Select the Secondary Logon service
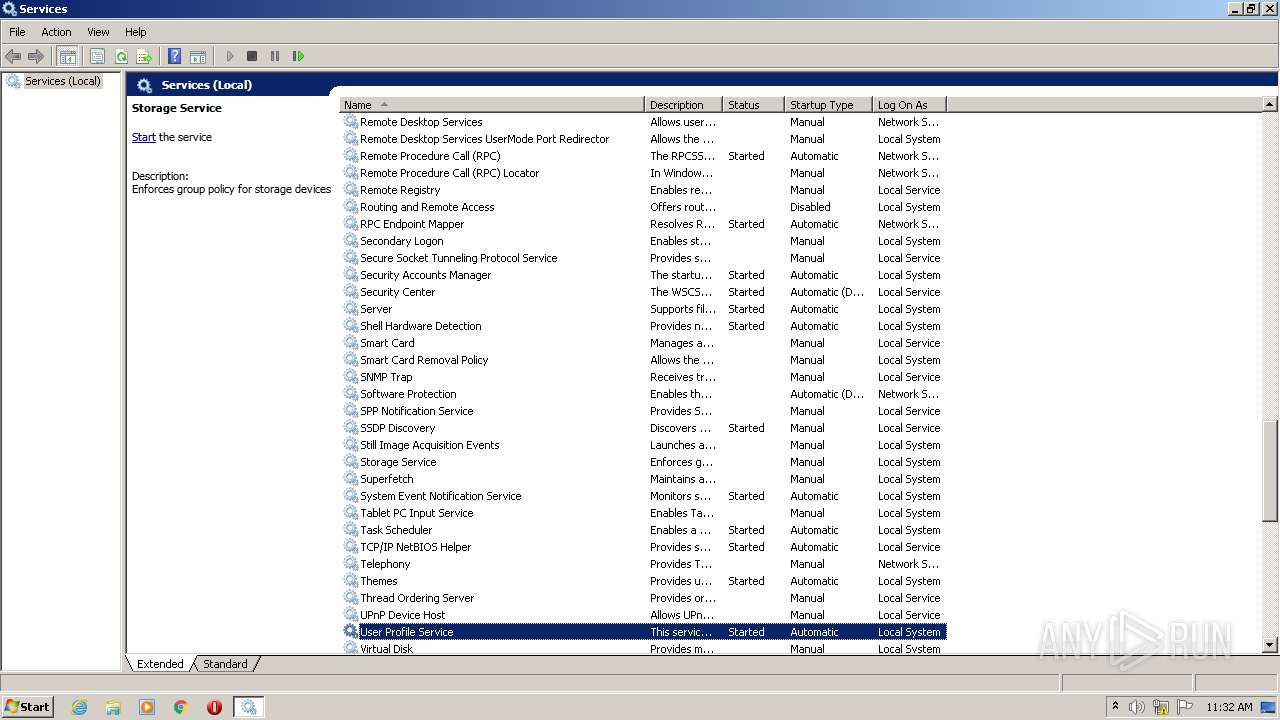Screen dimensions: 1280x720 coord(643,241)
